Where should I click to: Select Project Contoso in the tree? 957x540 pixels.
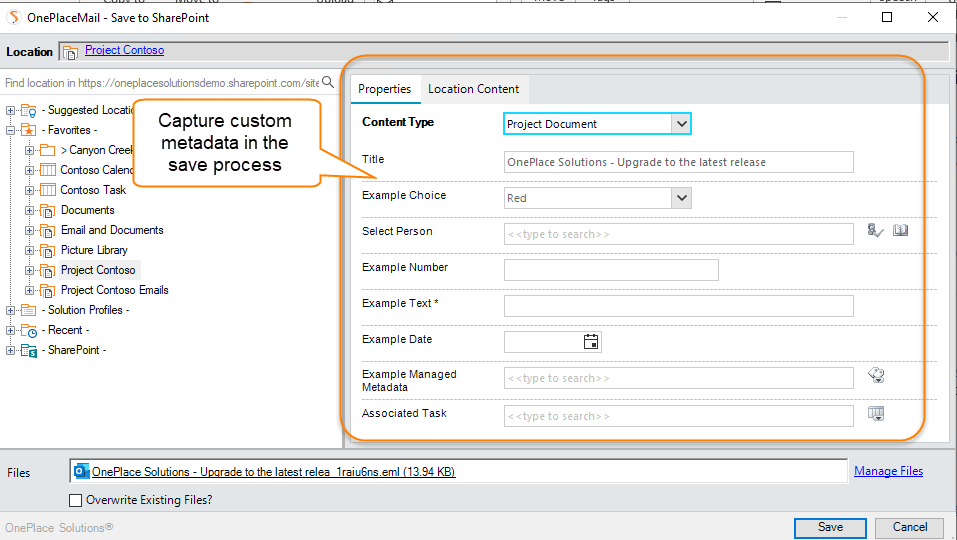(x=98, y=270)
